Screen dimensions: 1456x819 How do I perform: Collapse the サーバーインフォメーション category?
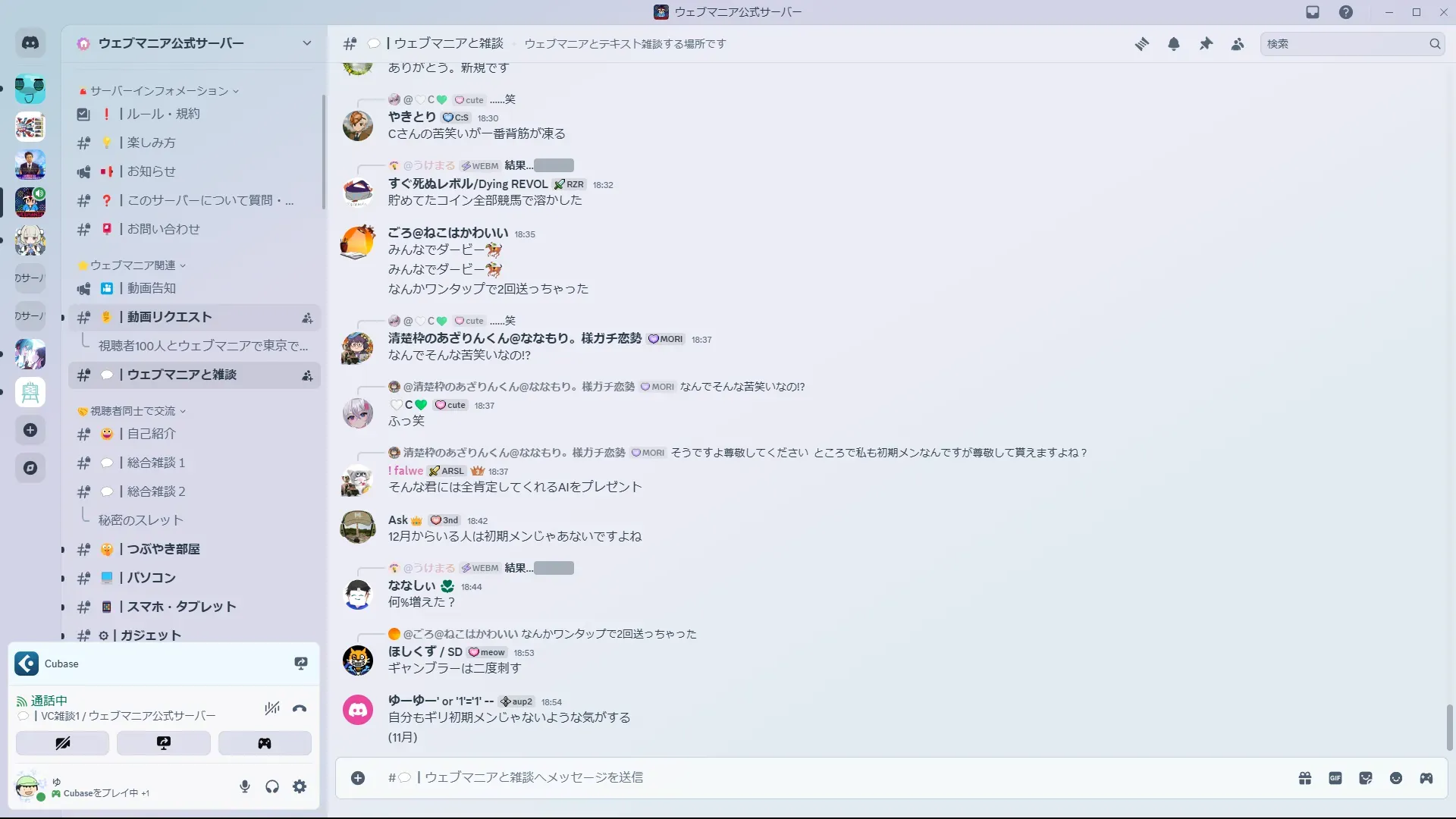coord(159,91)
